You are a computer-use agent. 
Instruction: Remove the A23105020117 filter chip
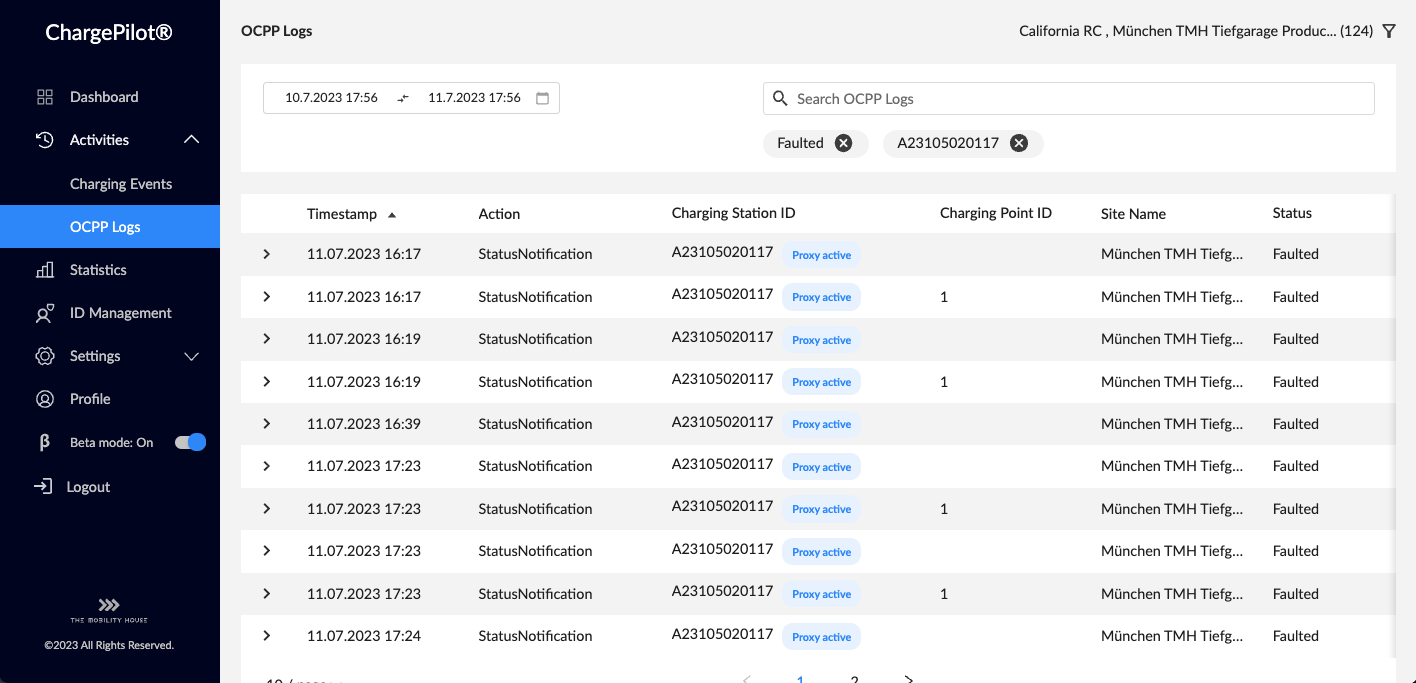(x=1019, y=143)
